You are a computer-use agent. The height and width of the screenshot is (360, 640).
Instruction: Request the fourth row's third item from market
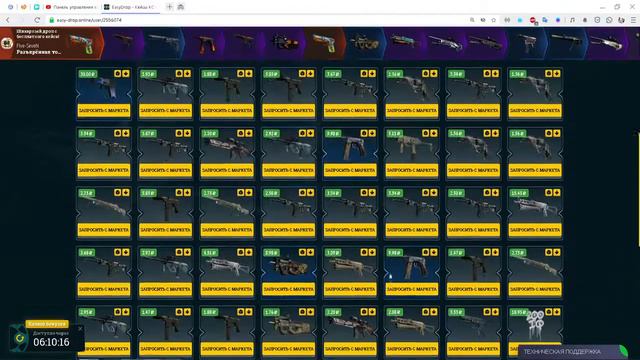227,289
